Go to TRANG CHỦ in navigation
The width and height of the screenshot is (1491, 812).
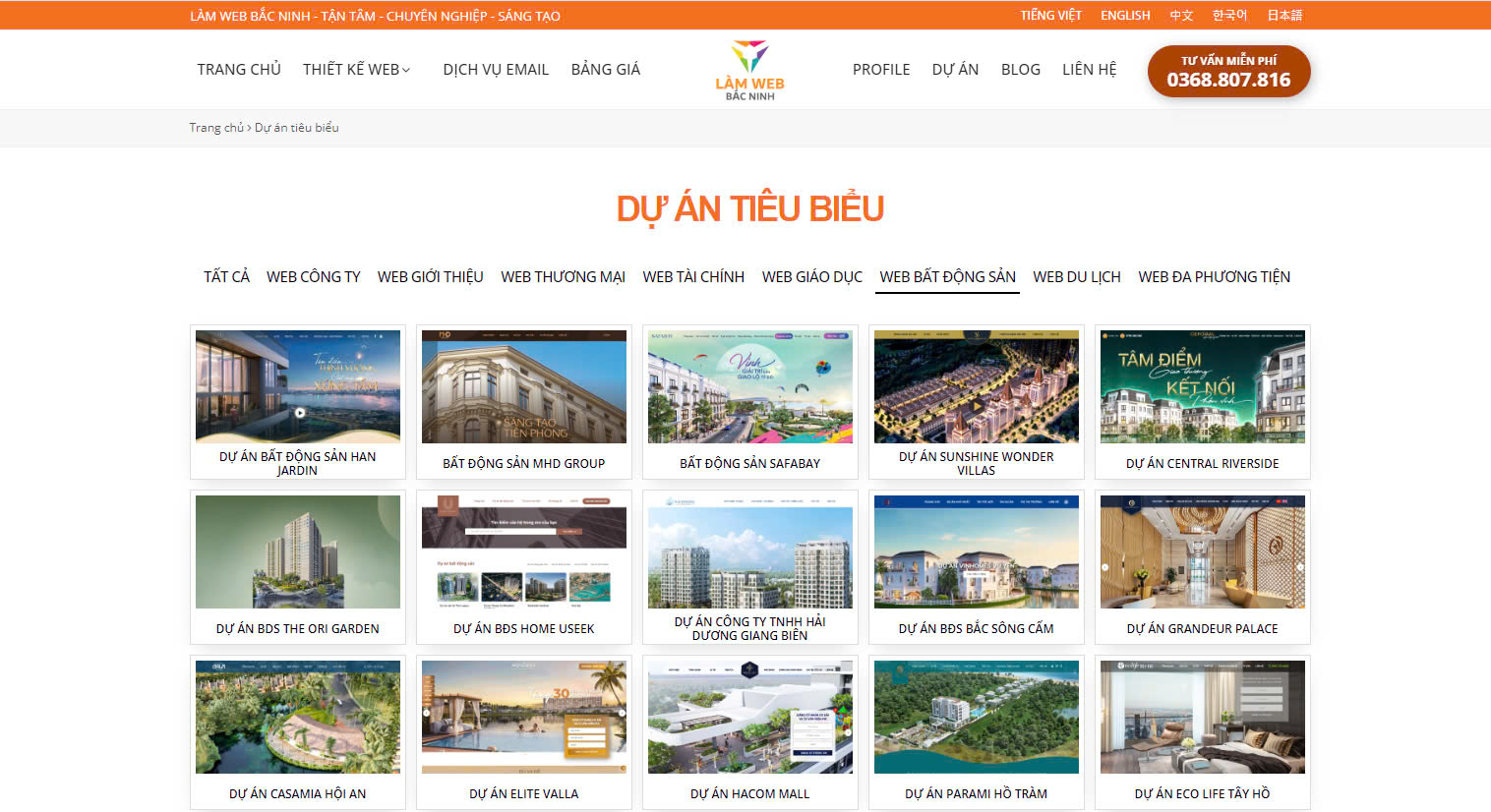[x=239, y=70]
